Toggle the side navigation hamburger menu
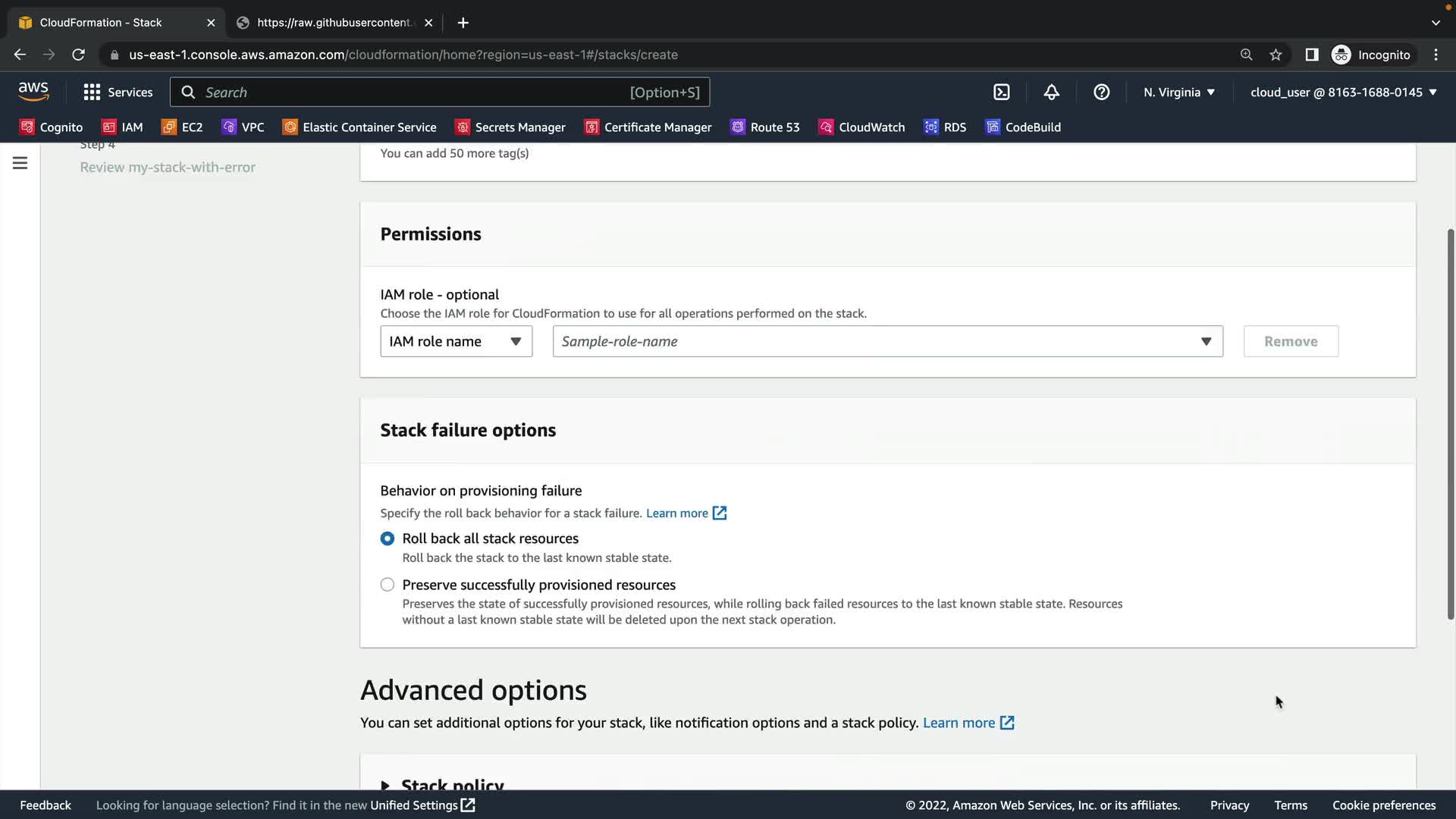1456x819 pixels. pyautogui.click(x=20, y=163)
